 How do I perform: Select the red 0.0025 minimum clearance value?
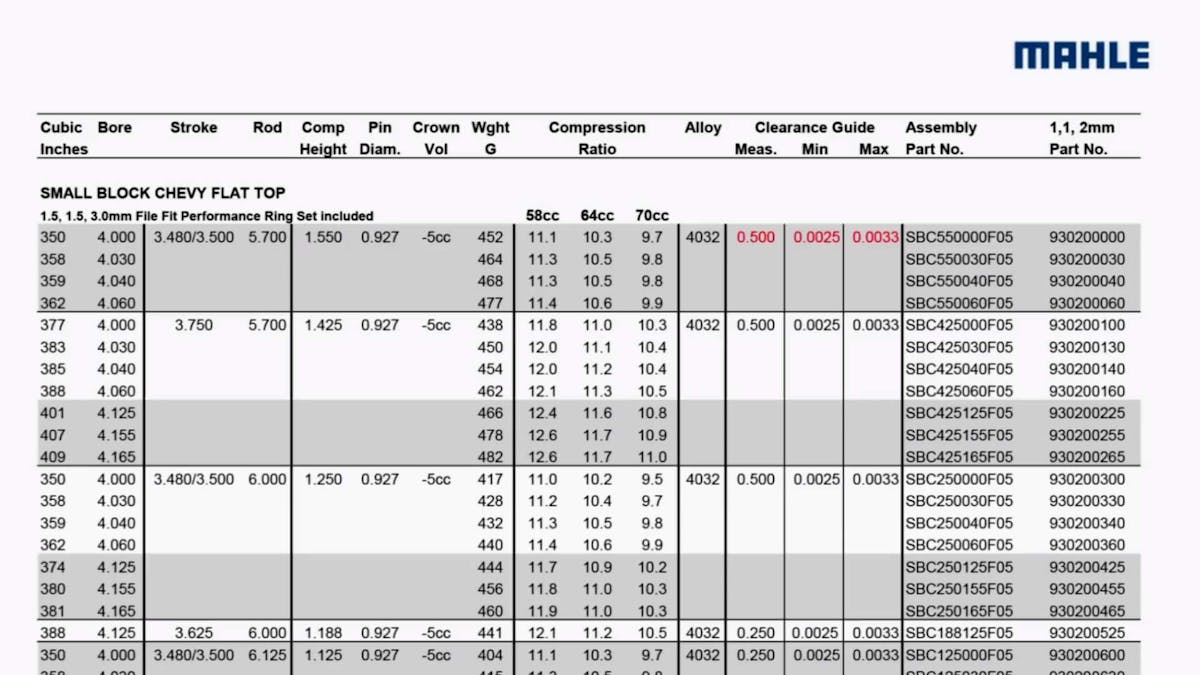coord(816,238)
